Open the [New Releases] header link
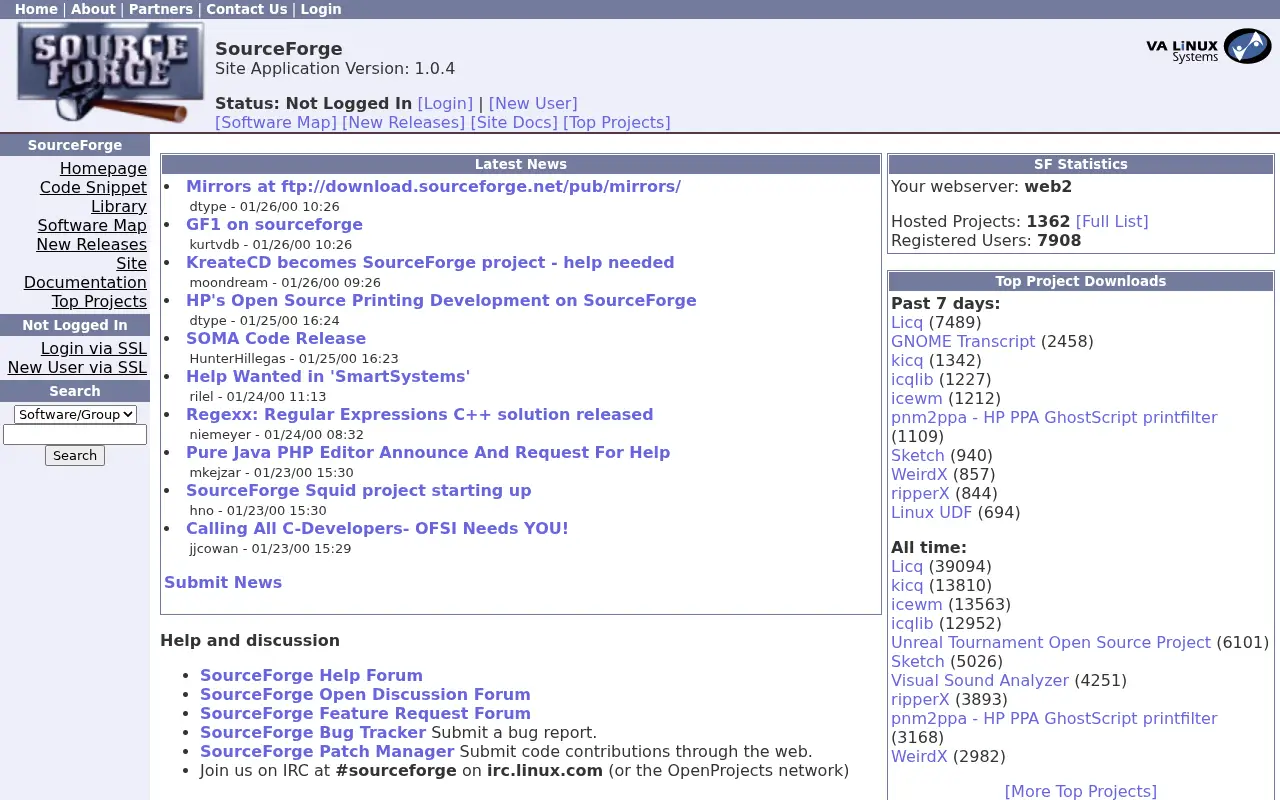 (403, 122)
